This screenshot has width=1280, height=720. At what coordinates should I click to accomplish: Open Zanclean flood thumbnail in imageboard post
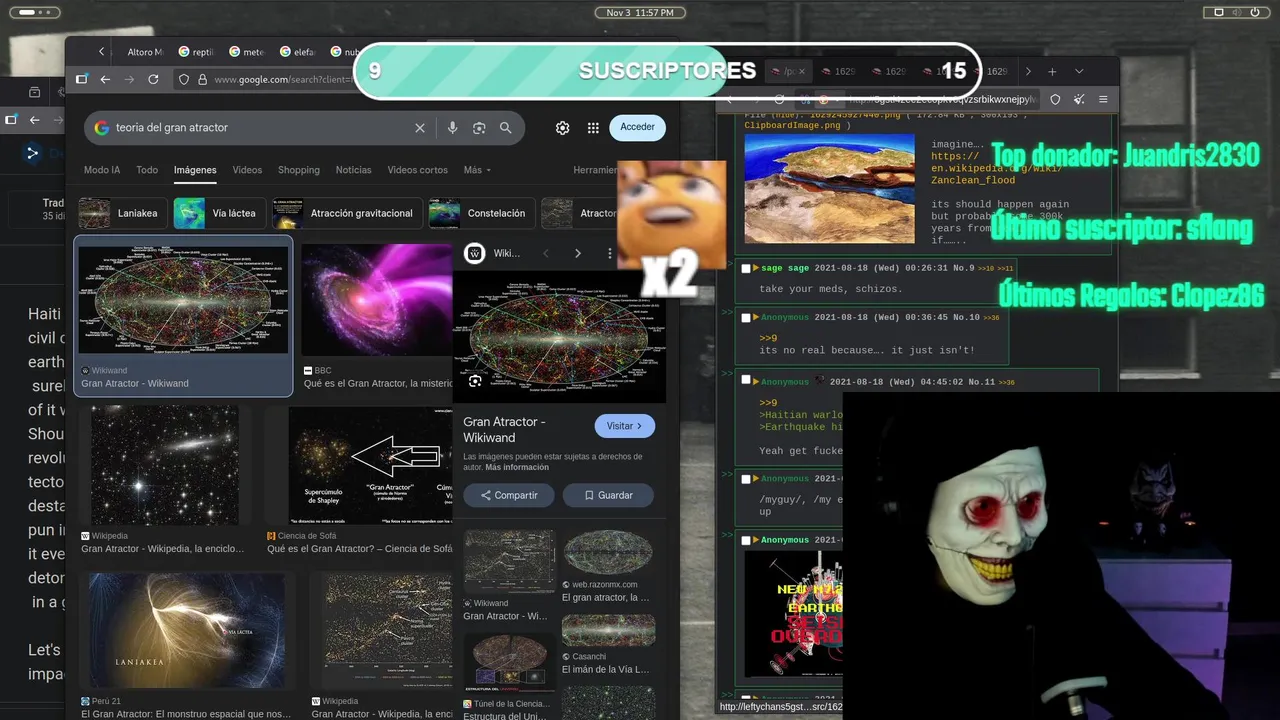[x=829, y=189]
